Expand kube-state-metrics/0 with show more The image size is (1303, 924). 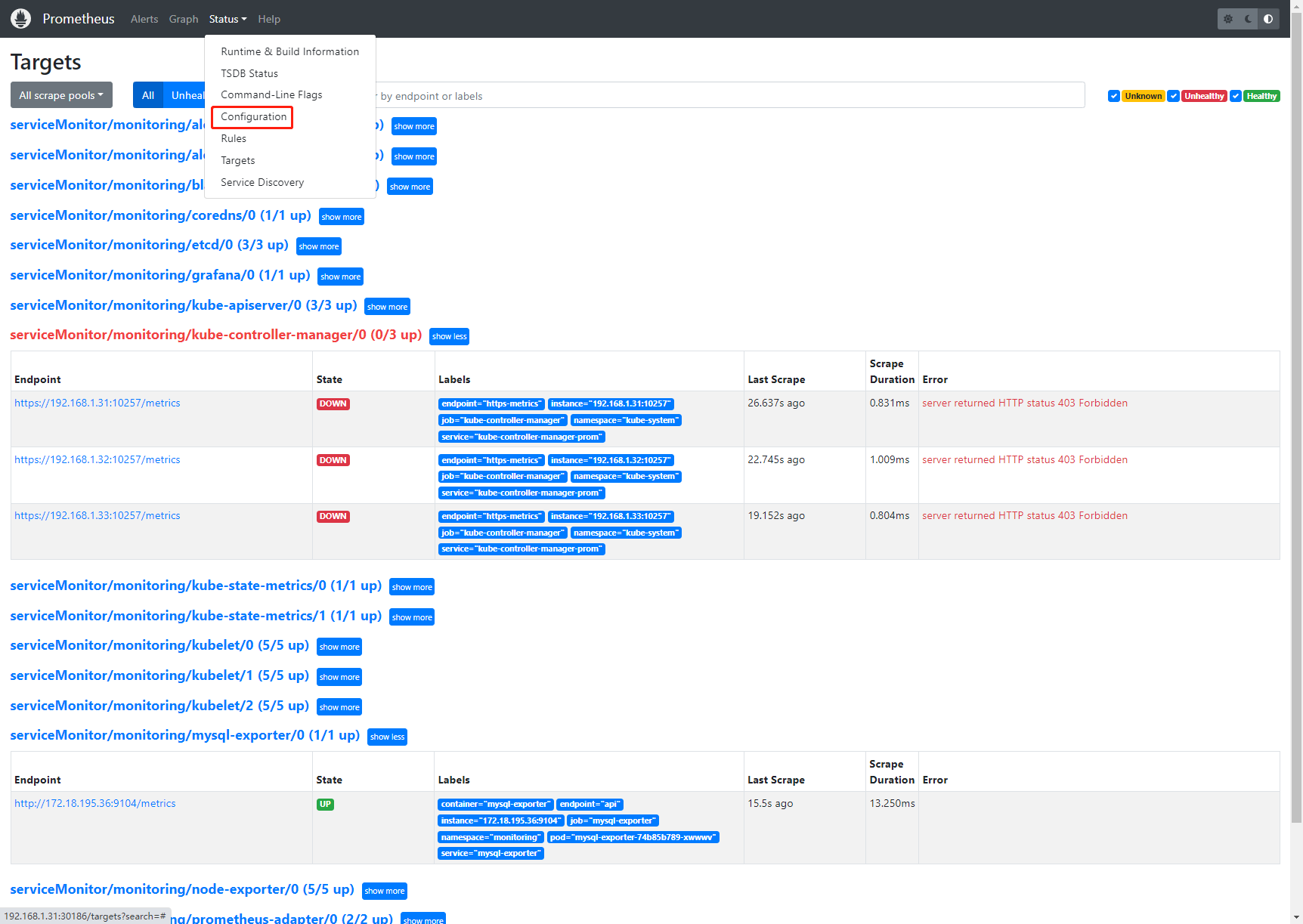(x=412, y=587)
